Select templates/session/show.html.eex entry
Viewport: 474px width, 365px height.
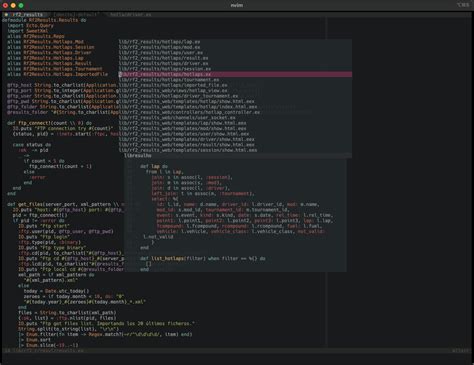click(x=188, y=150)
